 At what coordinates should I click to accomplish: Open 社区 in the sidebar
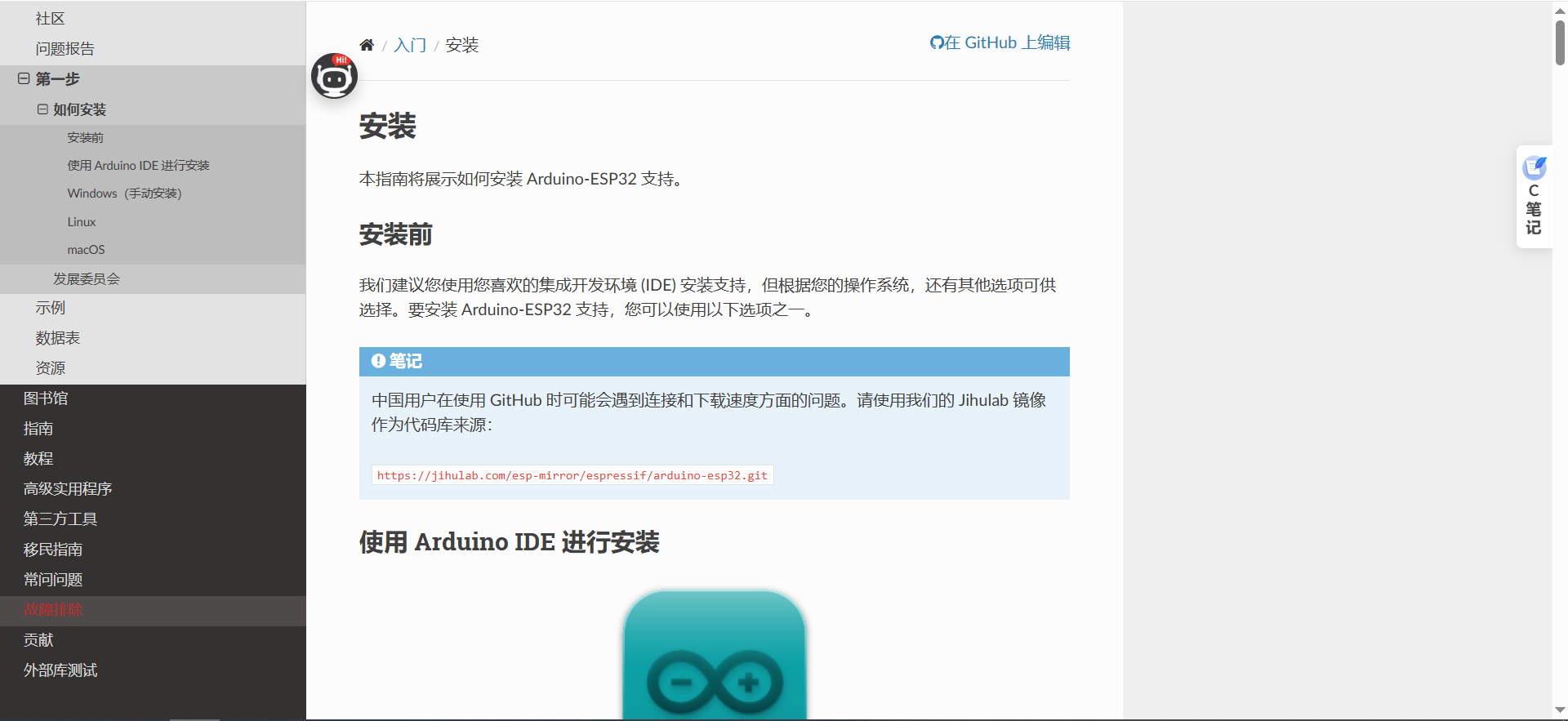50,18
